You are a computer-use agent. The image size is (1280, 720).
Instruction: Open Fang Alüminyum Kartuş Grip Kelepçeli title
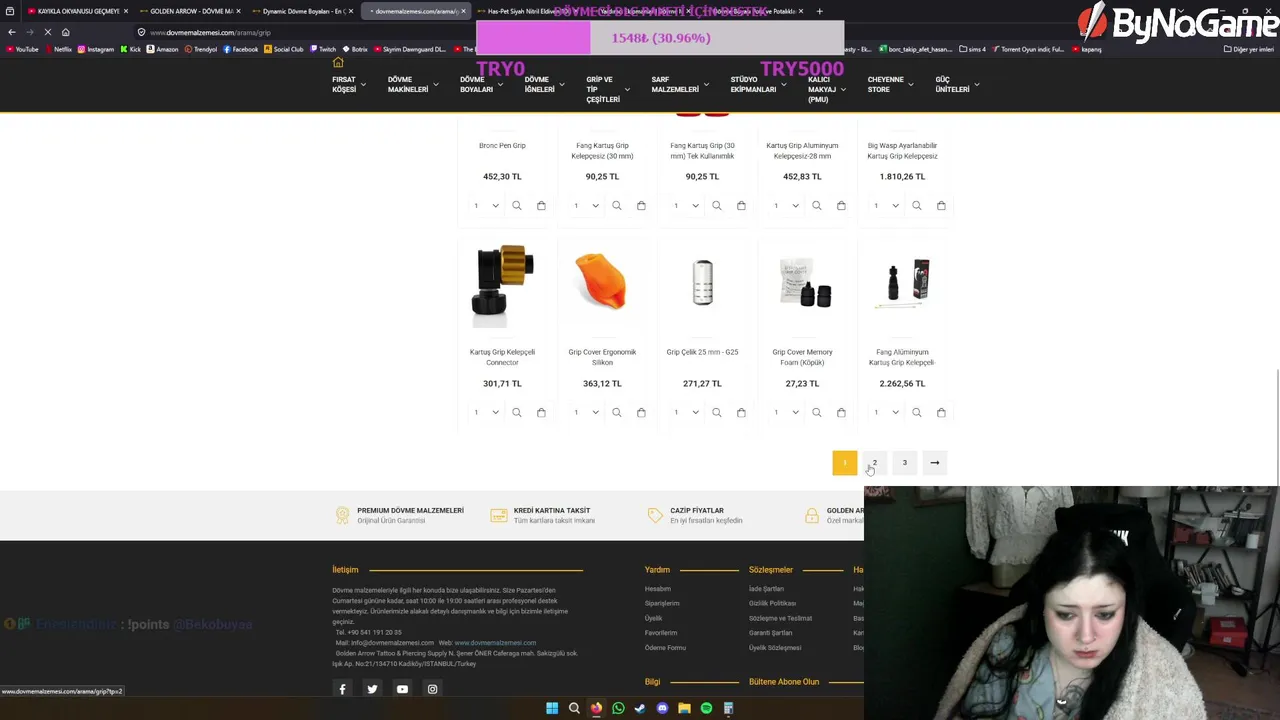[902, 357]
